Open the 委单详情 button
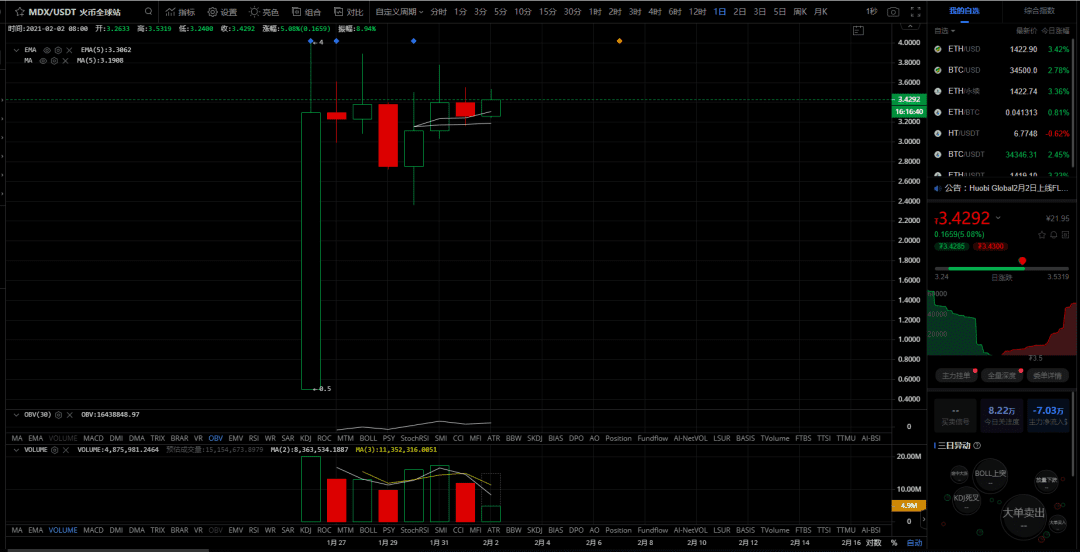The image size is (1080, 552). click(1048, 376)
